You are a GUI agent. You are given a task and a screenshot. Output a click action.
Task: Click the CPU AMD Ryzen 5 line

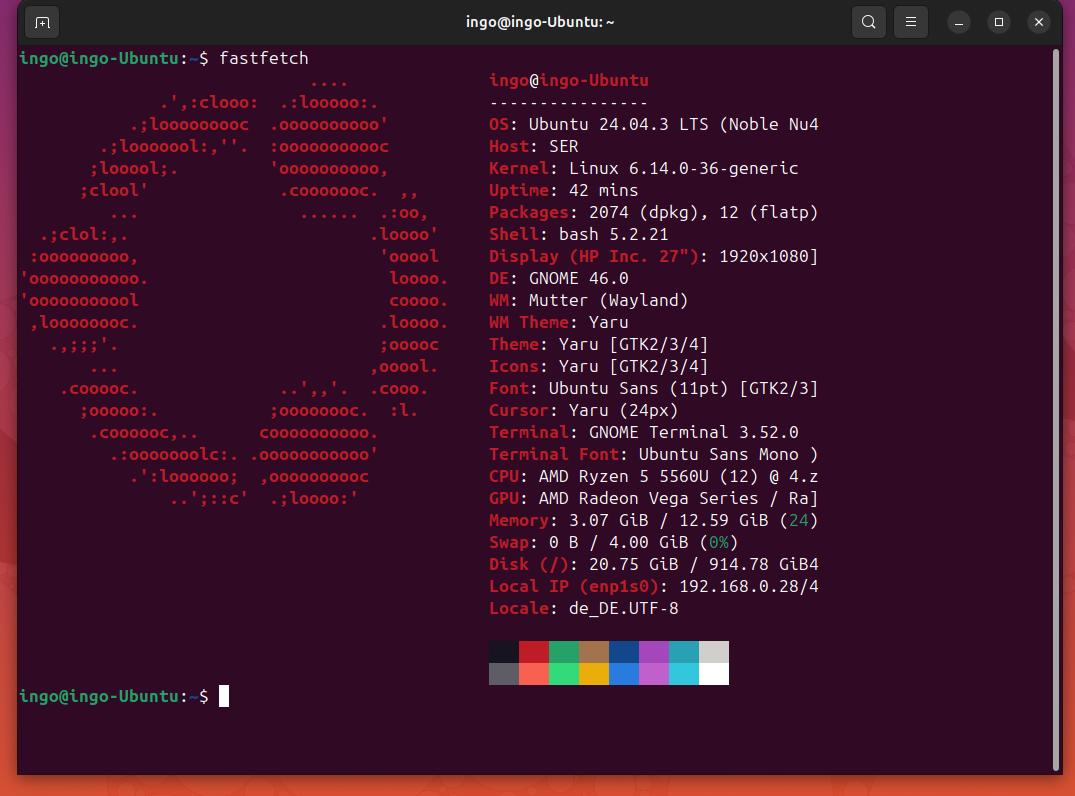[x=653, y=476]
